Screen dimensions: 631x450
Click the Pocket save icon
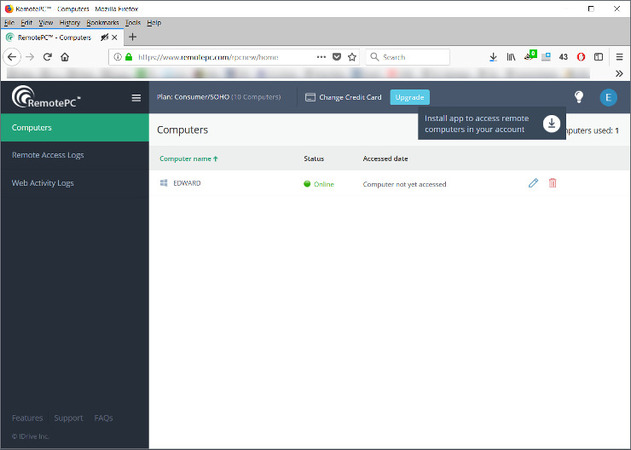(x=337, y=57)
